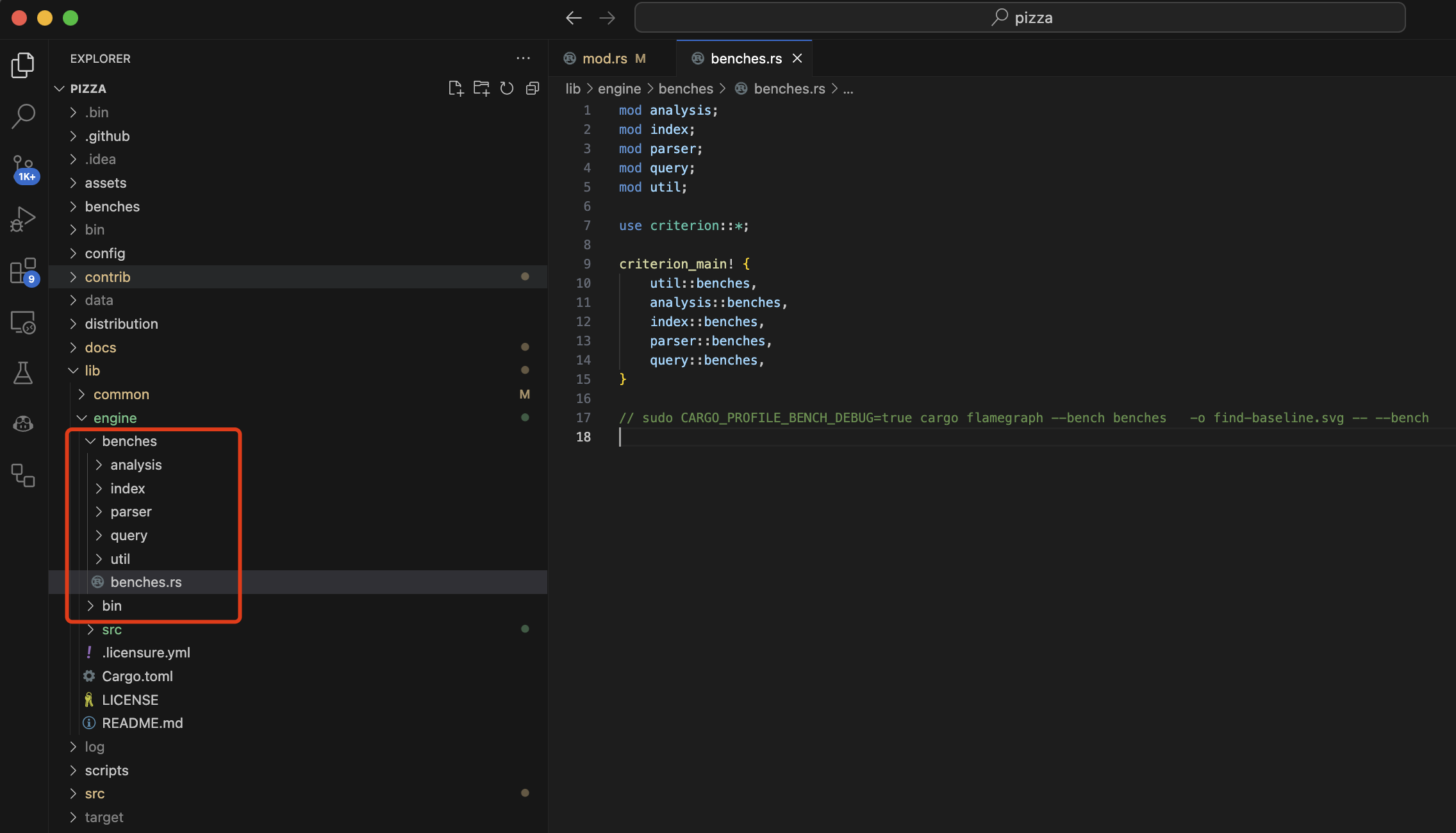Open the README.md file

[x=298, y=723]
